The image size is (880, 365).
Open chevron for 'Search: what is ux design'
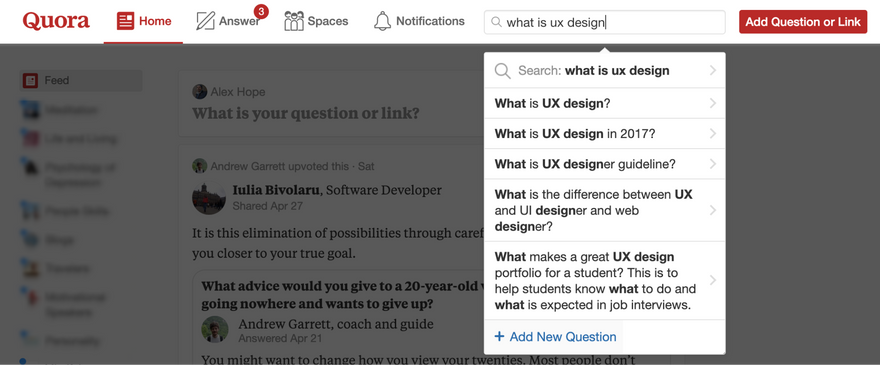tap(713, 70)
